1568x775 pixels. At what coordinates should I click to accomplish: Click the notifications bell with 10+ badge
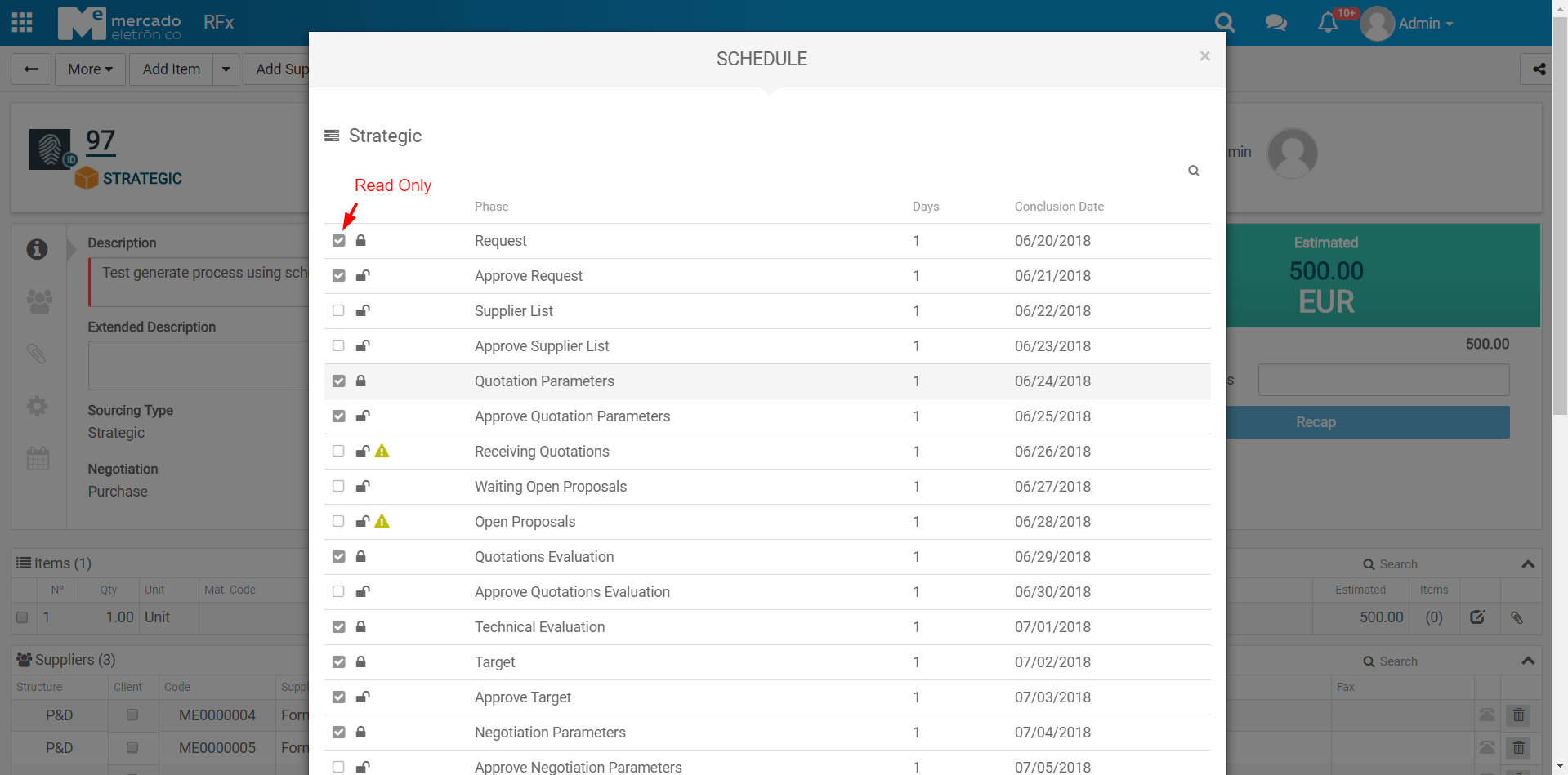1326,23
